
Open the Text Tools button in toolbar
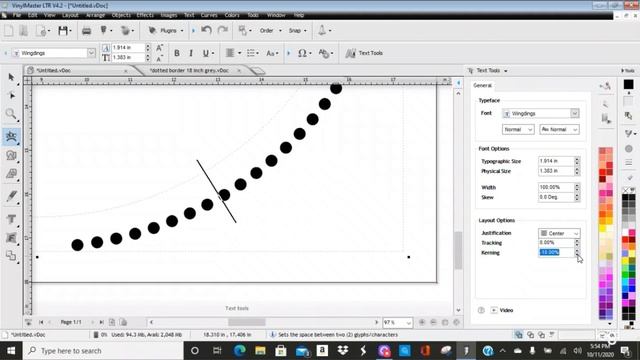coord(364,53)
